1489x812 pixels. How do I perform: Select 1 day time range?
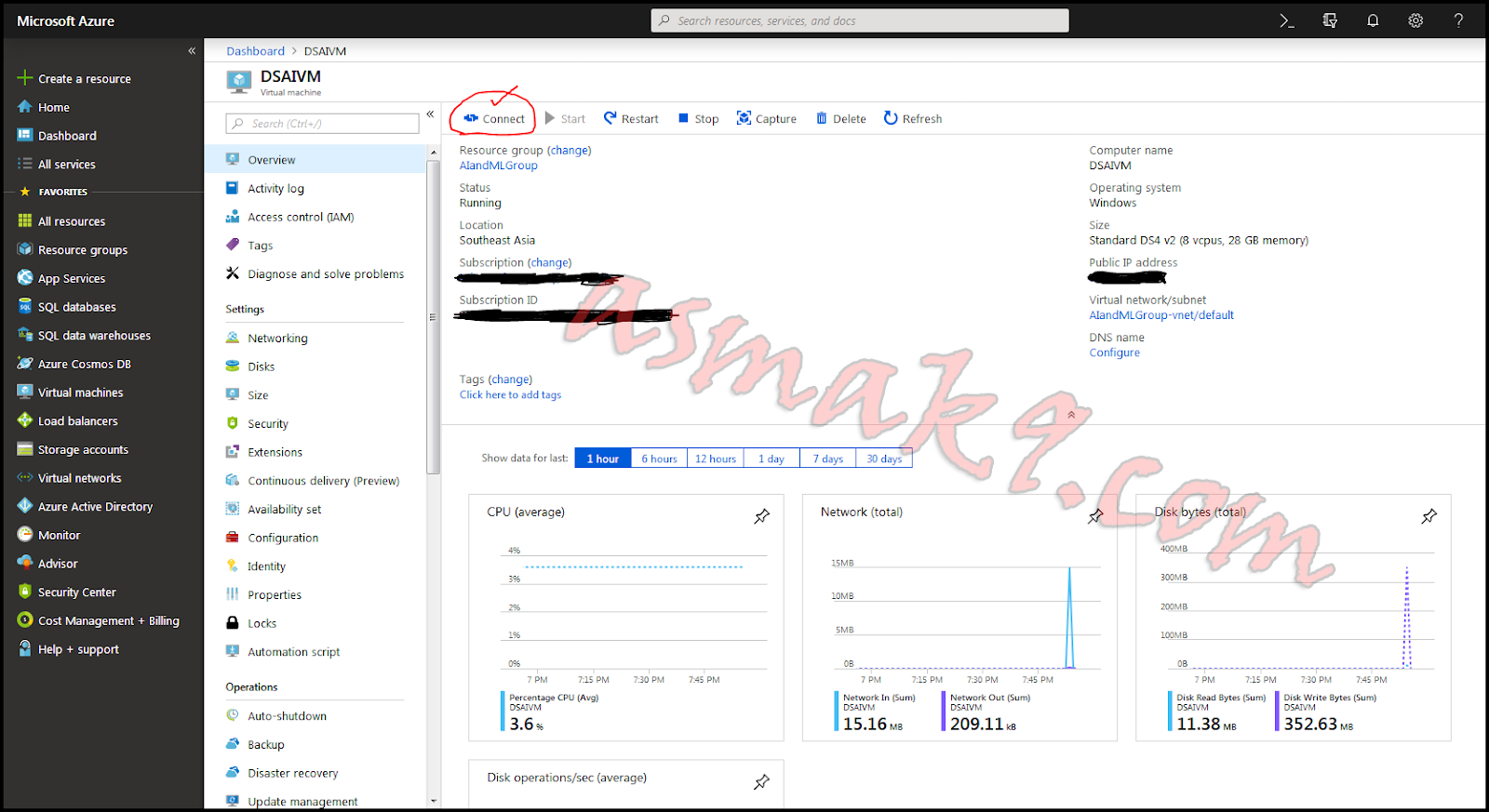tap(771, 459)
